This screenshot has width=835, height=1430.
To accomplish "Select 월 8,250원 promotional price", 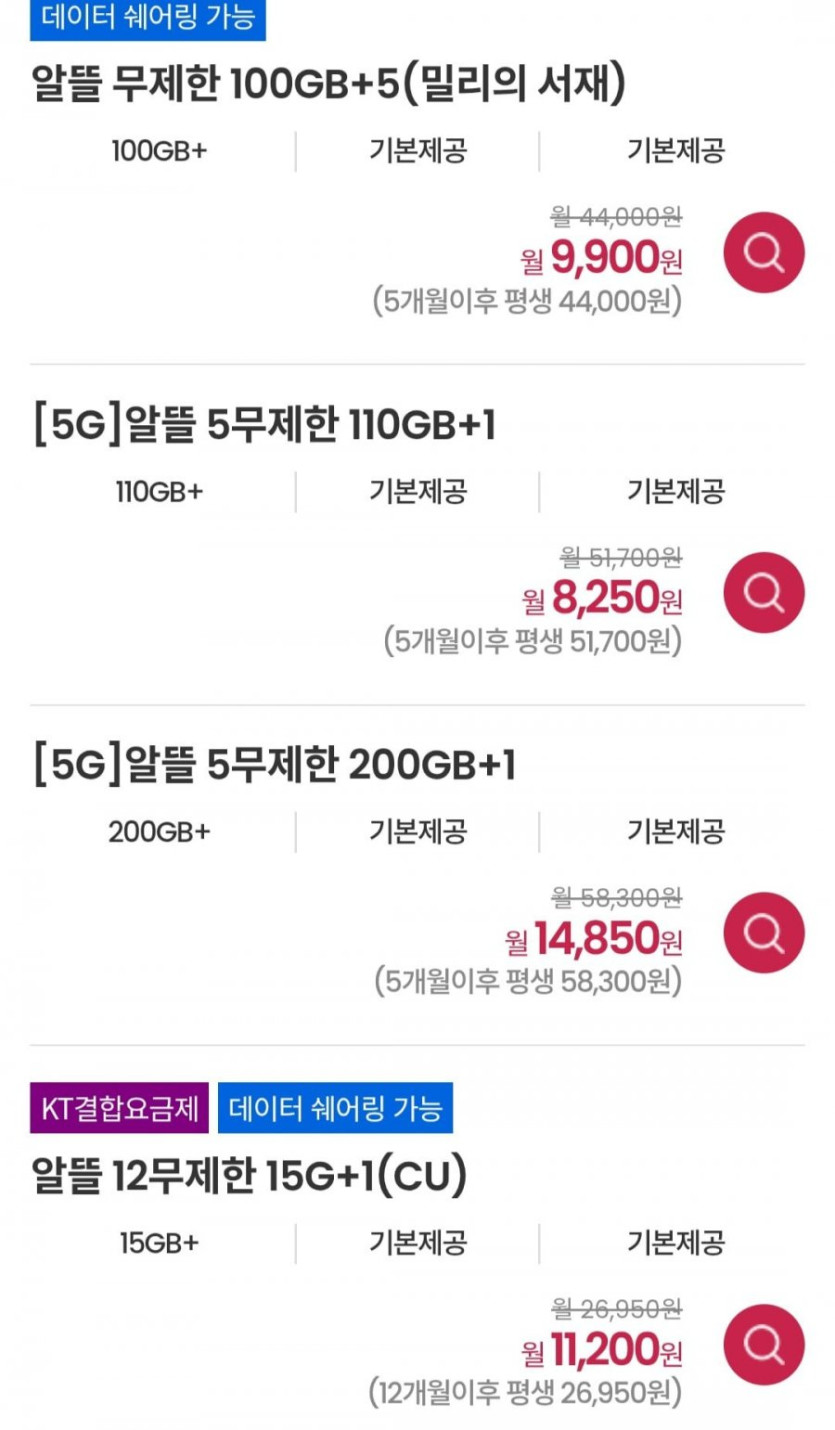I will click(602, 600).
